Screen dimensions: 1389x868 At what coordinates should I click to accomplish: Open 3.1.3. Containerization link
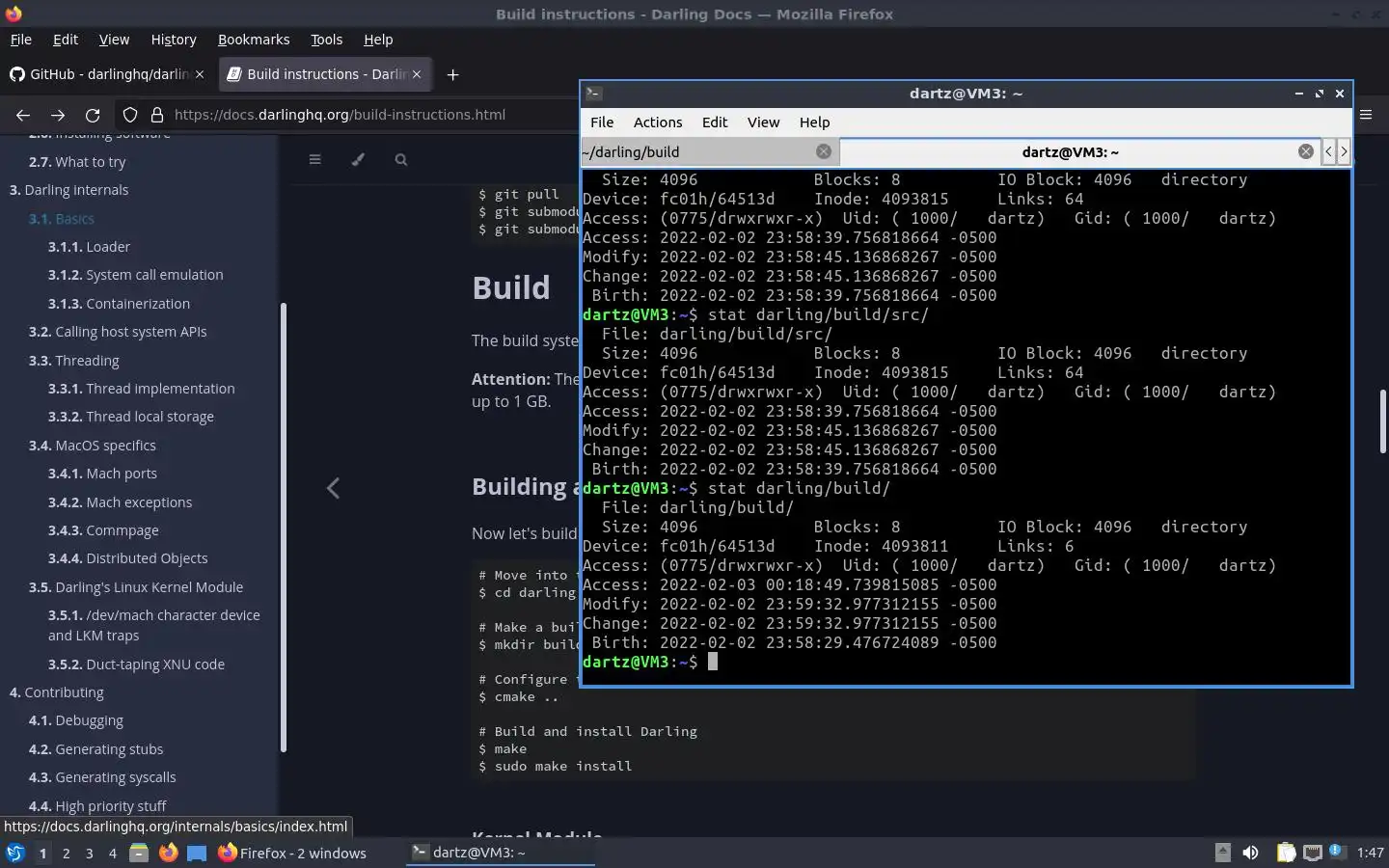[119, 304]
